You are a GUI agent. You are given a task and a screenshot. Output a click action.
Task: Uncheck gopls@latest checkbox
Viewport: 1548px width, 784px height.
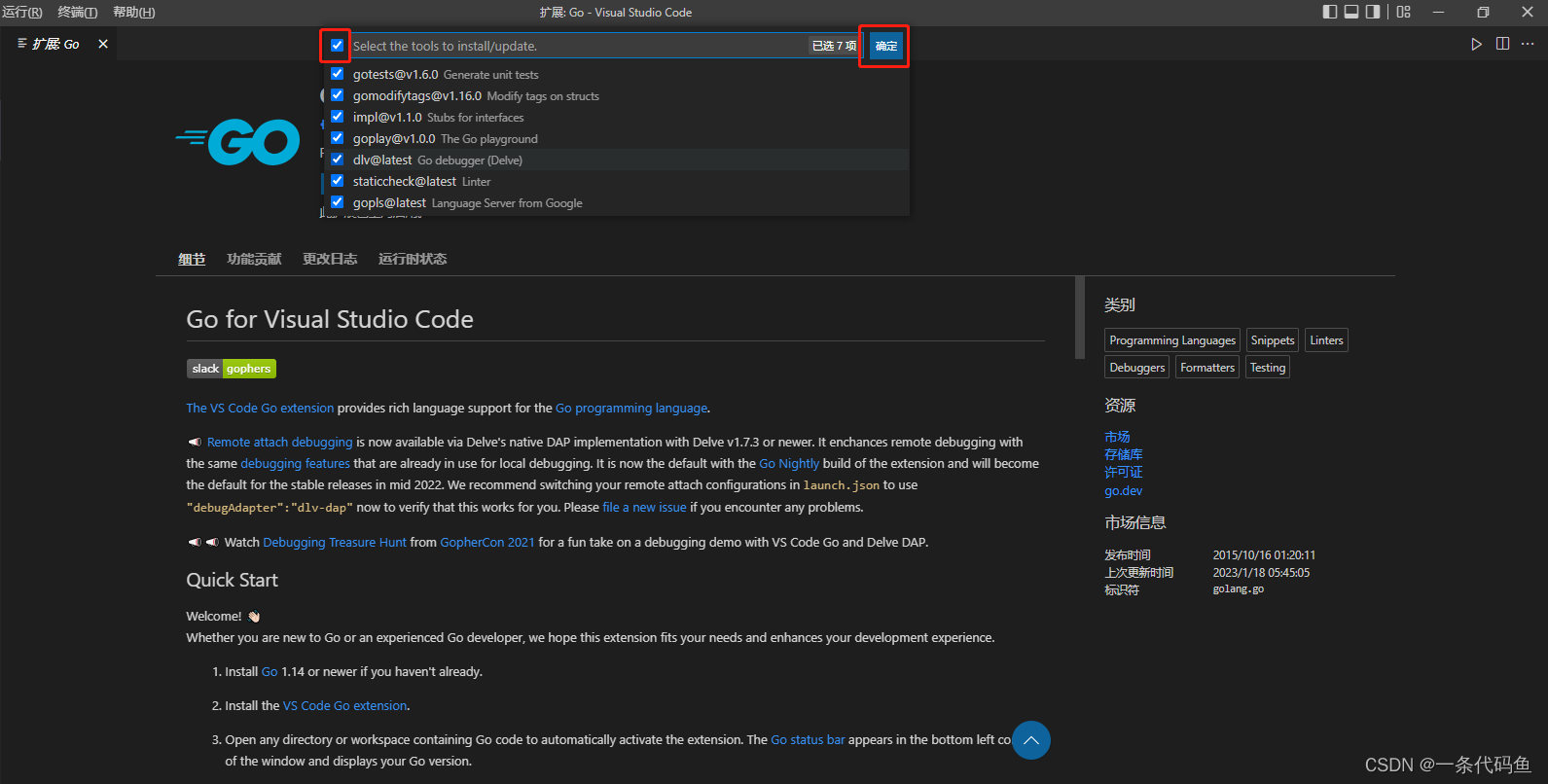coord(337,202)
